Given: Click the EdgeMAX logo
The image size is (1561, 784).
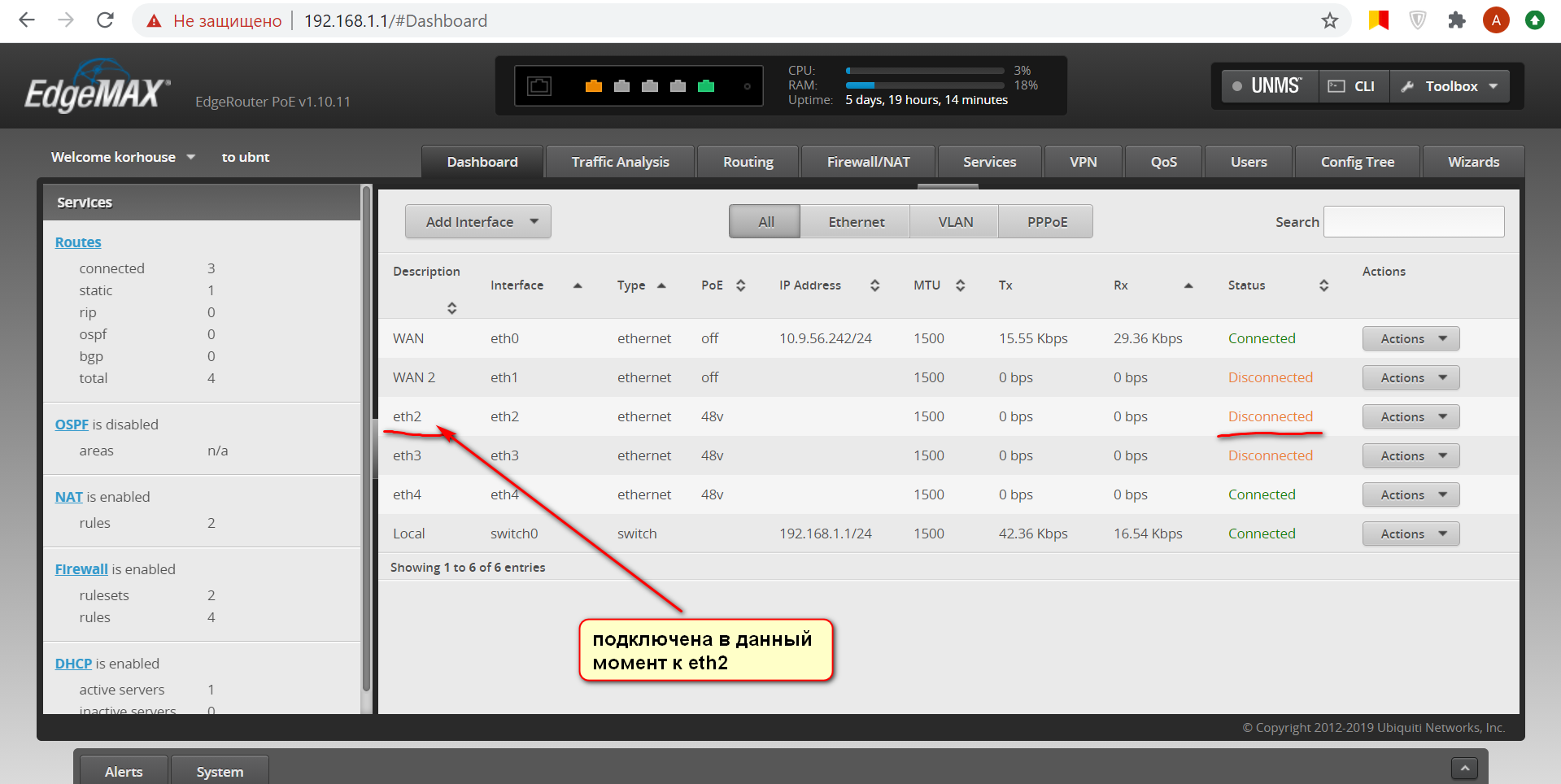Looking at the screenshot, I should tap(98, 87).
